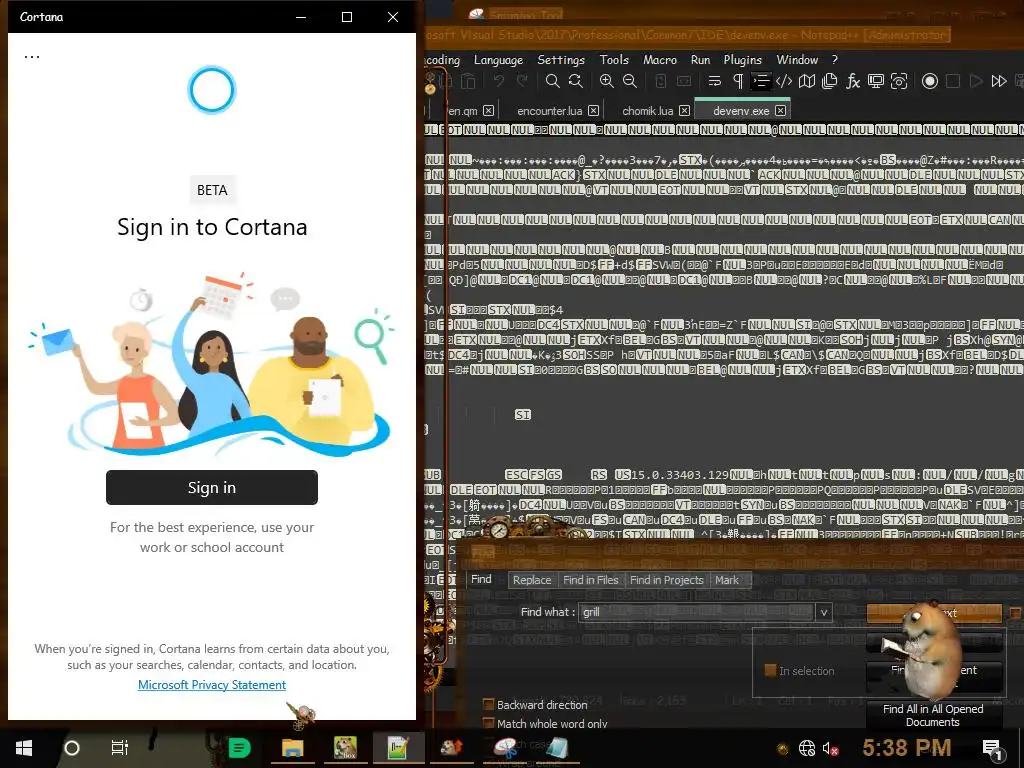Enable the Match whole word only checkbox
Image resolution: width=1024 pixels, height=768 pixels.
(488, 723)
